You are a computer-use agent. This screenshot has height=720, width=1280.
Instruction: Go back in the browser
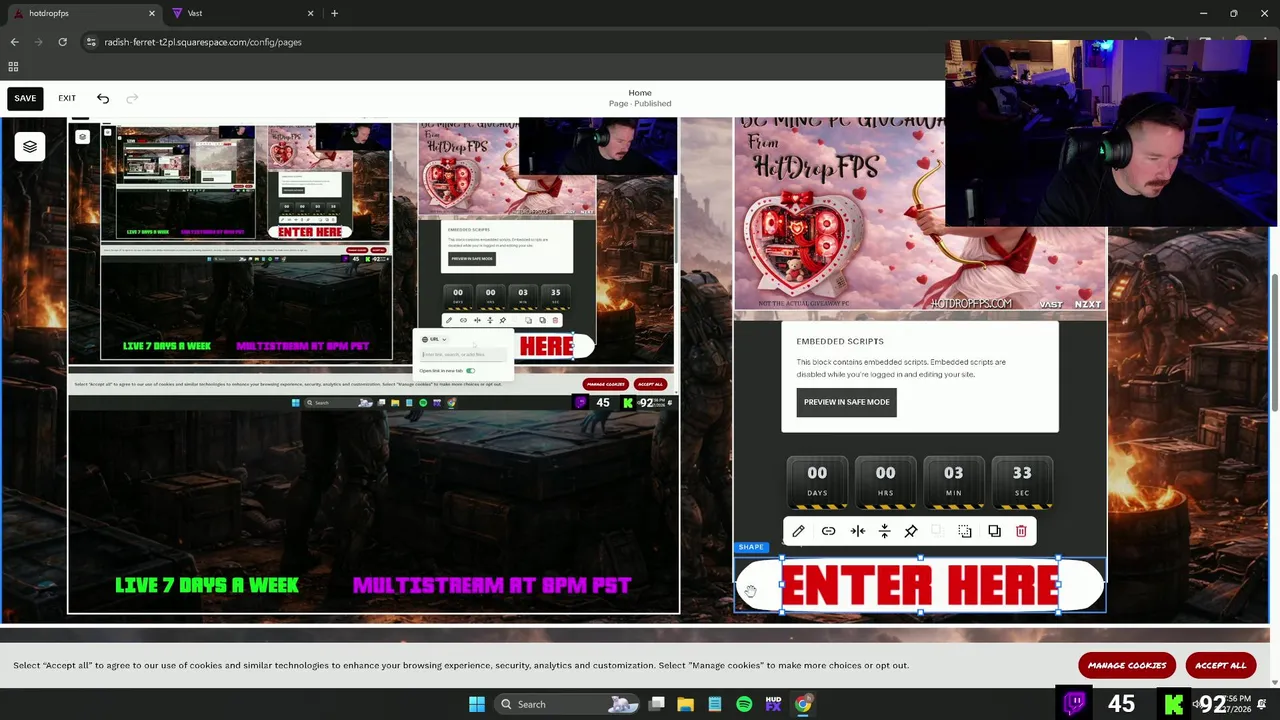click(14, 42)
